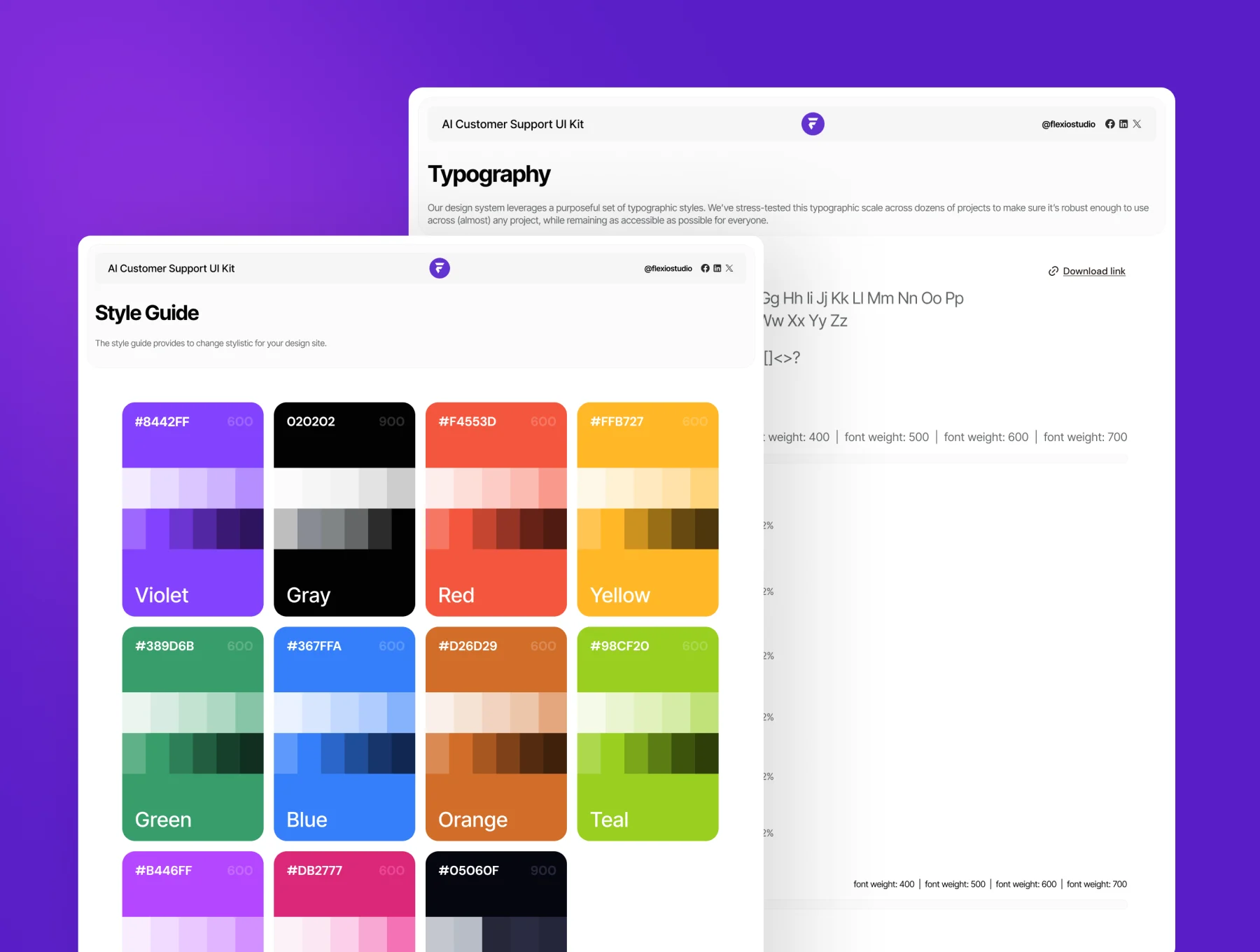Click the Green label

[163, 820]
